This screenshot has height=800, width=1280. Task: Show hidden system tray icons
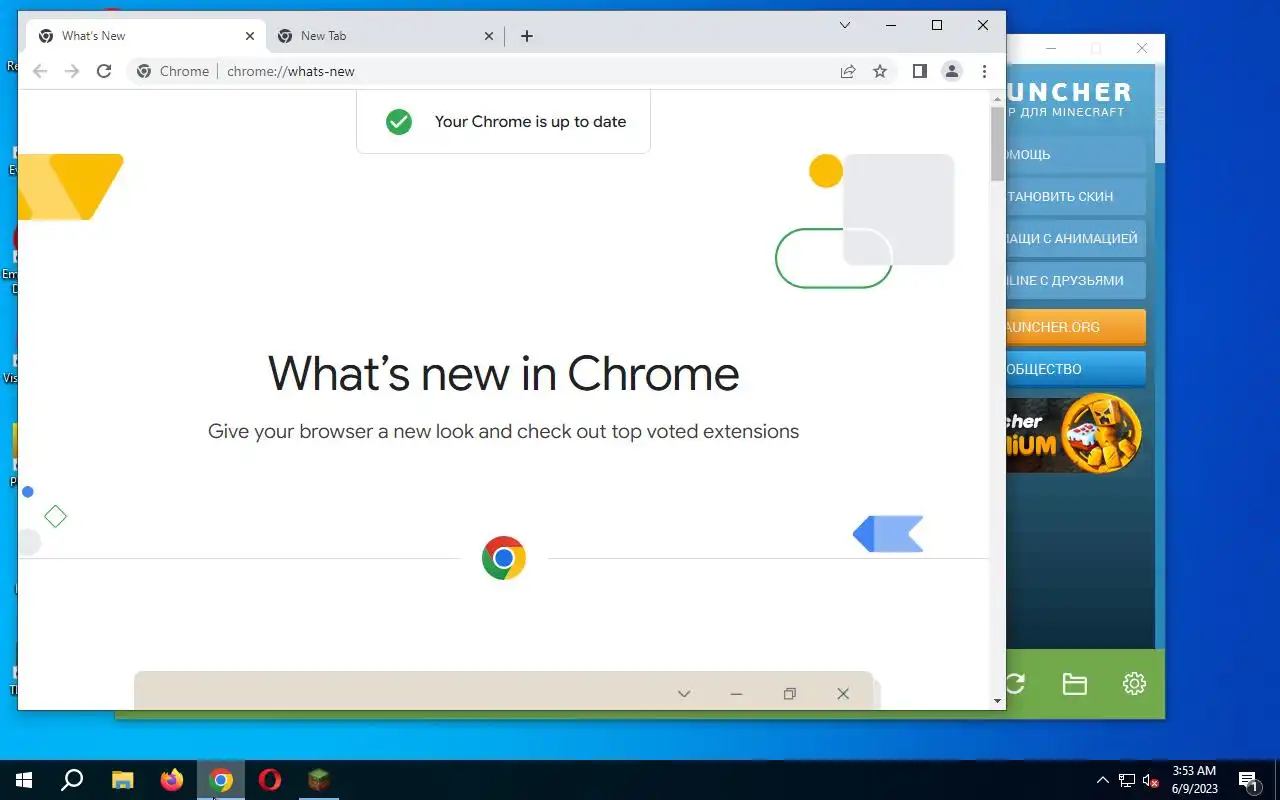[x=1103, y=780]
